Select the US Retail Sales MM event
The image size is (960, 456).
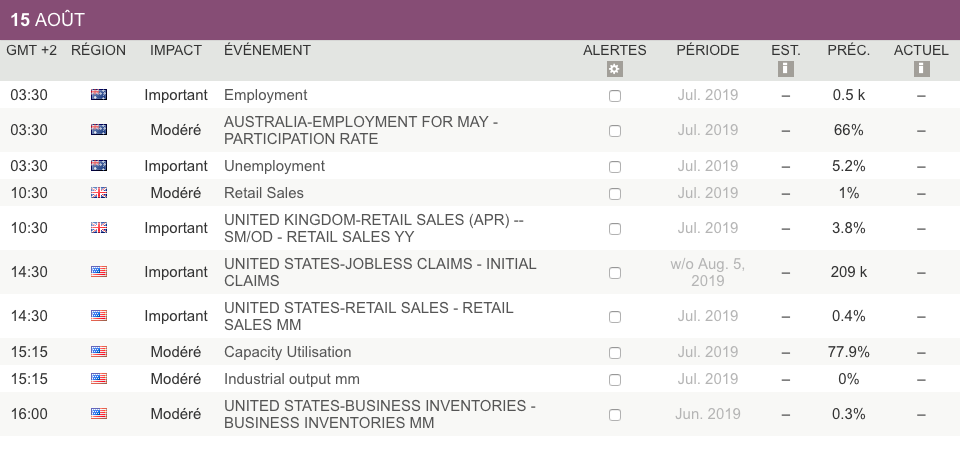click(x=368, y=316)
